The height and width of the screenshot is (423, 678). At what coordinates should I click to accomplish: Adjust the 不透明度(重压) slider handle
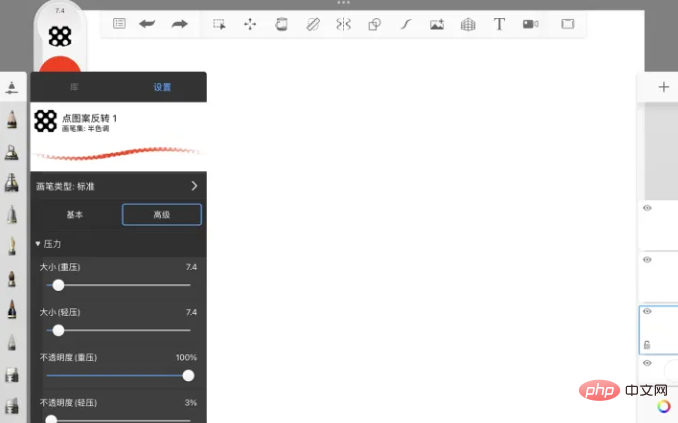(x=188, y=375)
